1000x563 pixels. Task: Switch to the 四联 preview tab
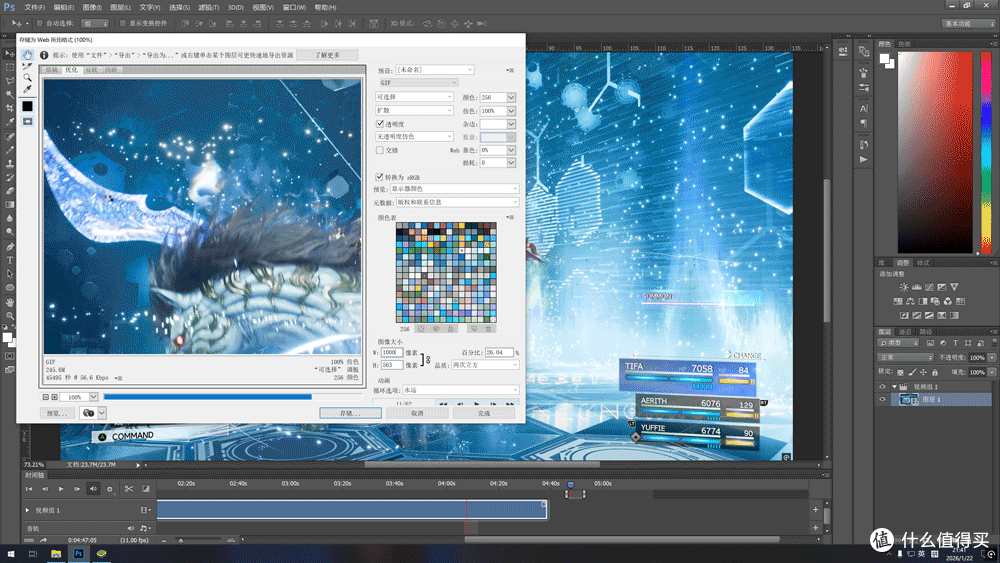tap(111, 70)
